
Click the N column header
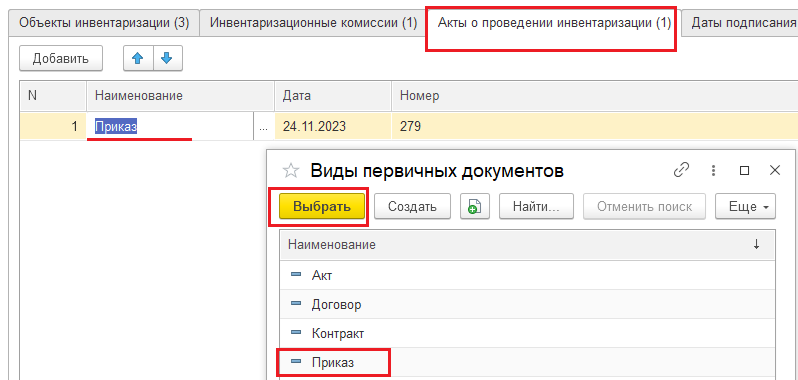[53, 96]
